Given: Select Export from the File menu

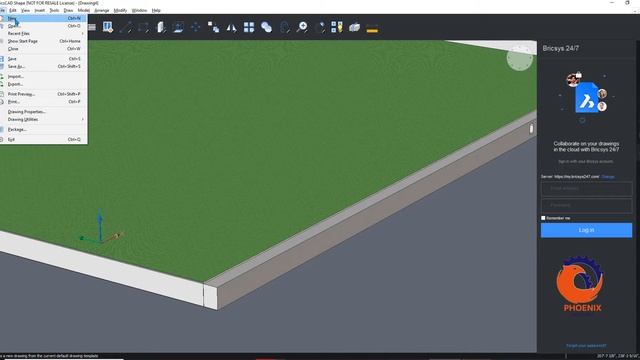Looking at the screenshot, I should 44,84.
